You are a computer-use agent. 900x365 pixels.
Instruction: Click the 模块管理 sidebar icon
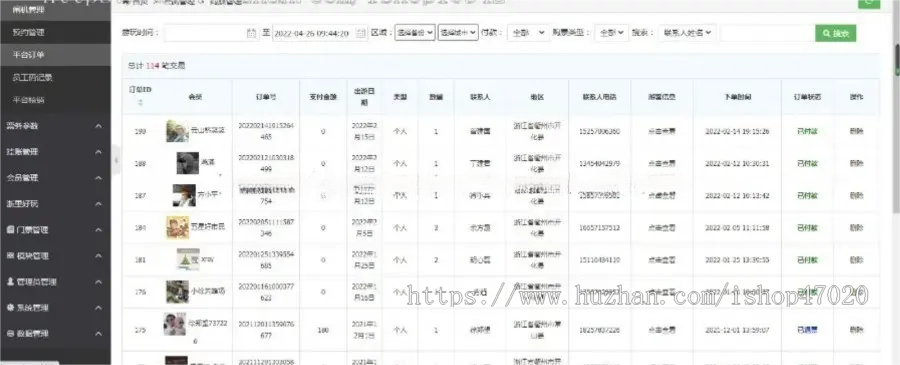[10, 255]
